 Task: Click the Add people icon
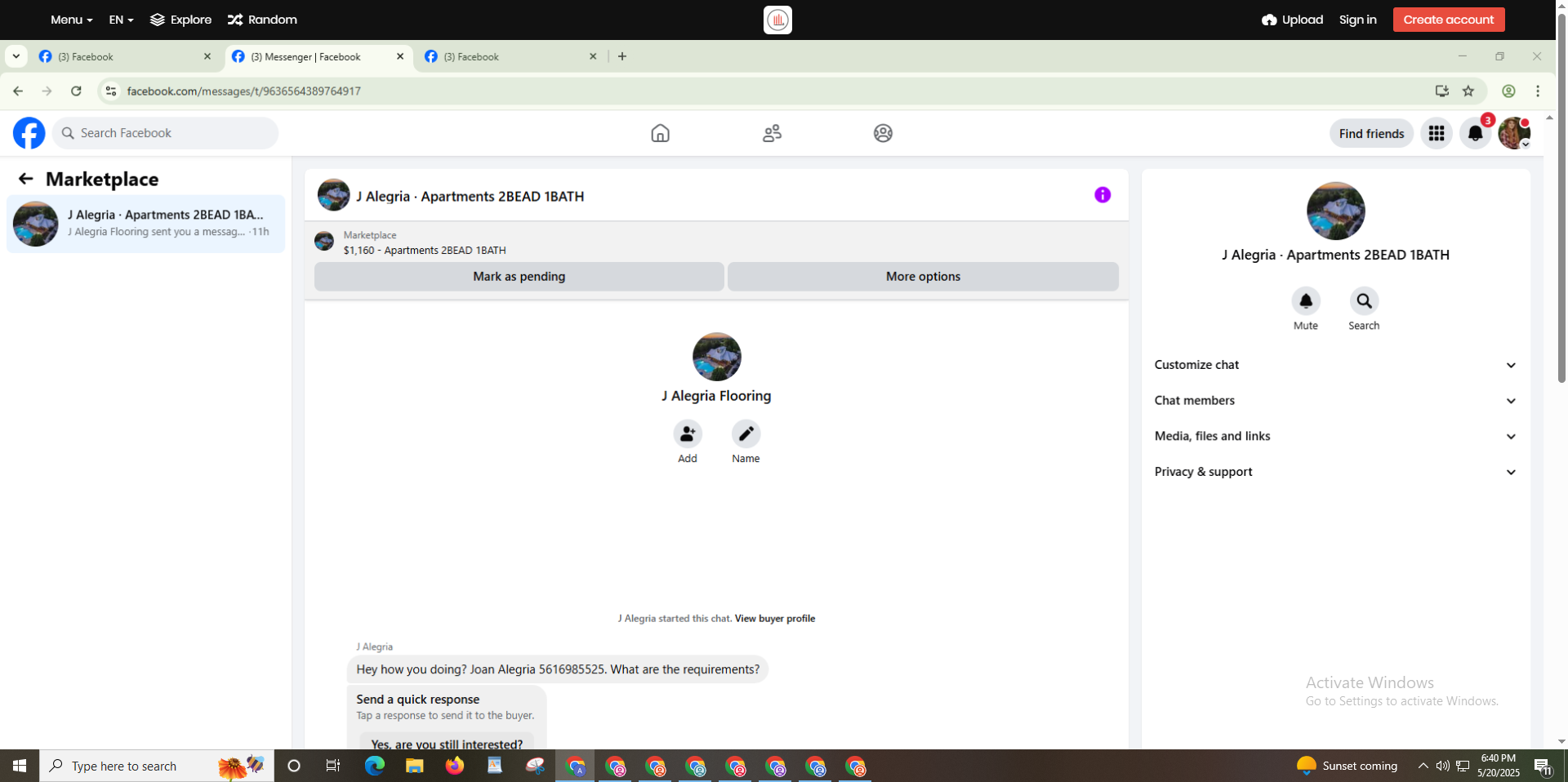688,433
